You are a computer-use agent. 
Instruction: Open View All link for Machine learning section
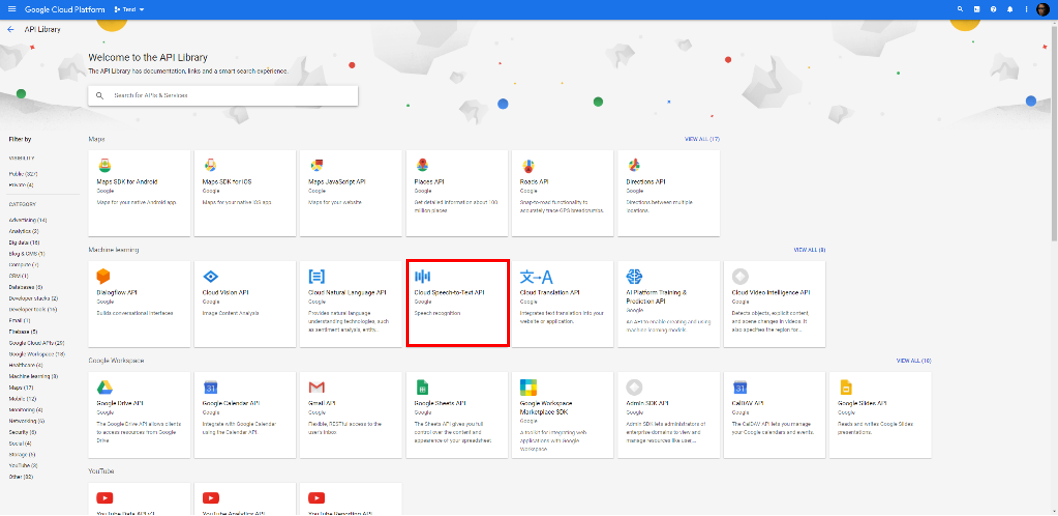tap(810, 250)
